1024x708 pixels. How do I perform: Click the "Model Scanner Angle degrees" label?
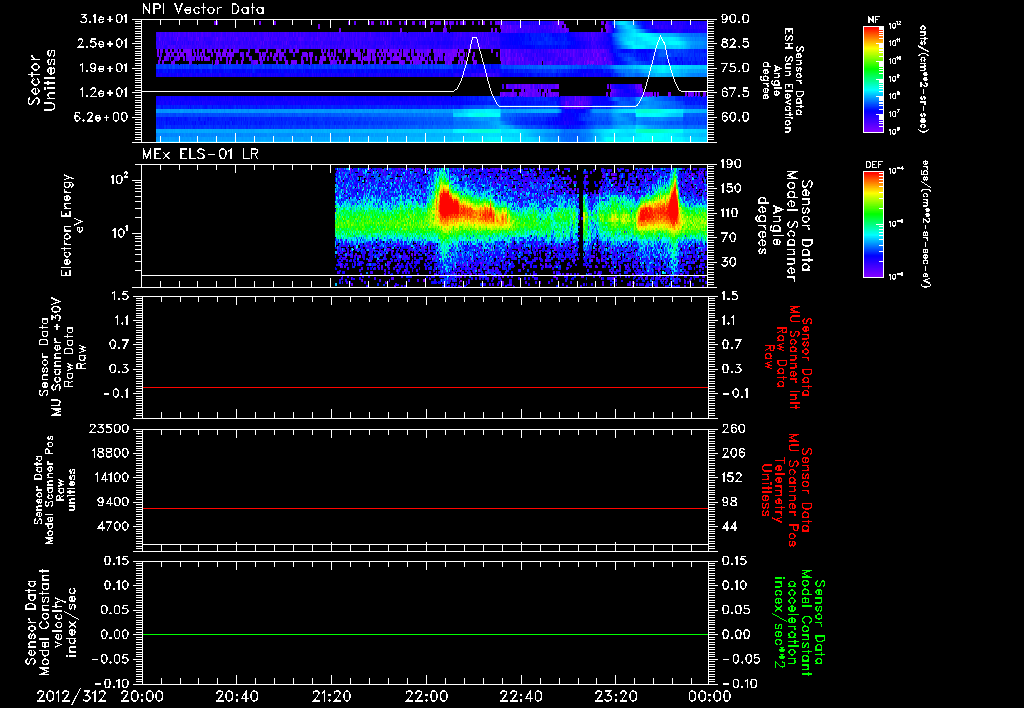pyautogui.click(x=783, y=226)
